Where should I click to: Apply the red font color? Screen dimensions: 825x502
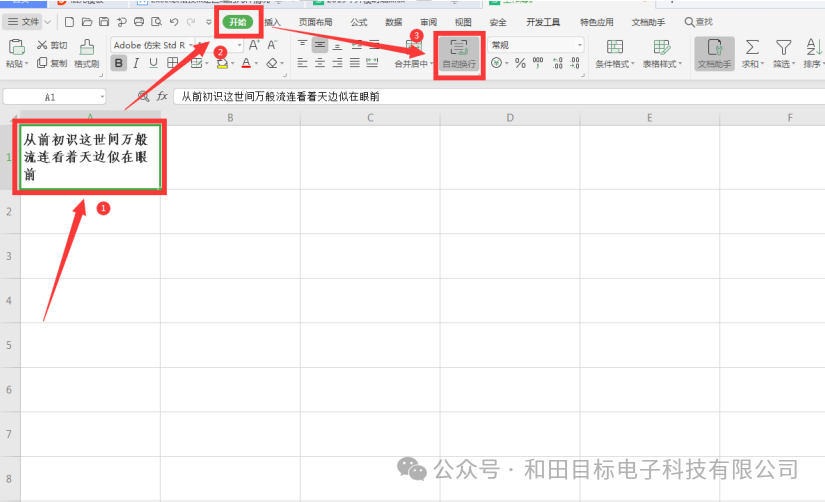(x=246, y=64)
